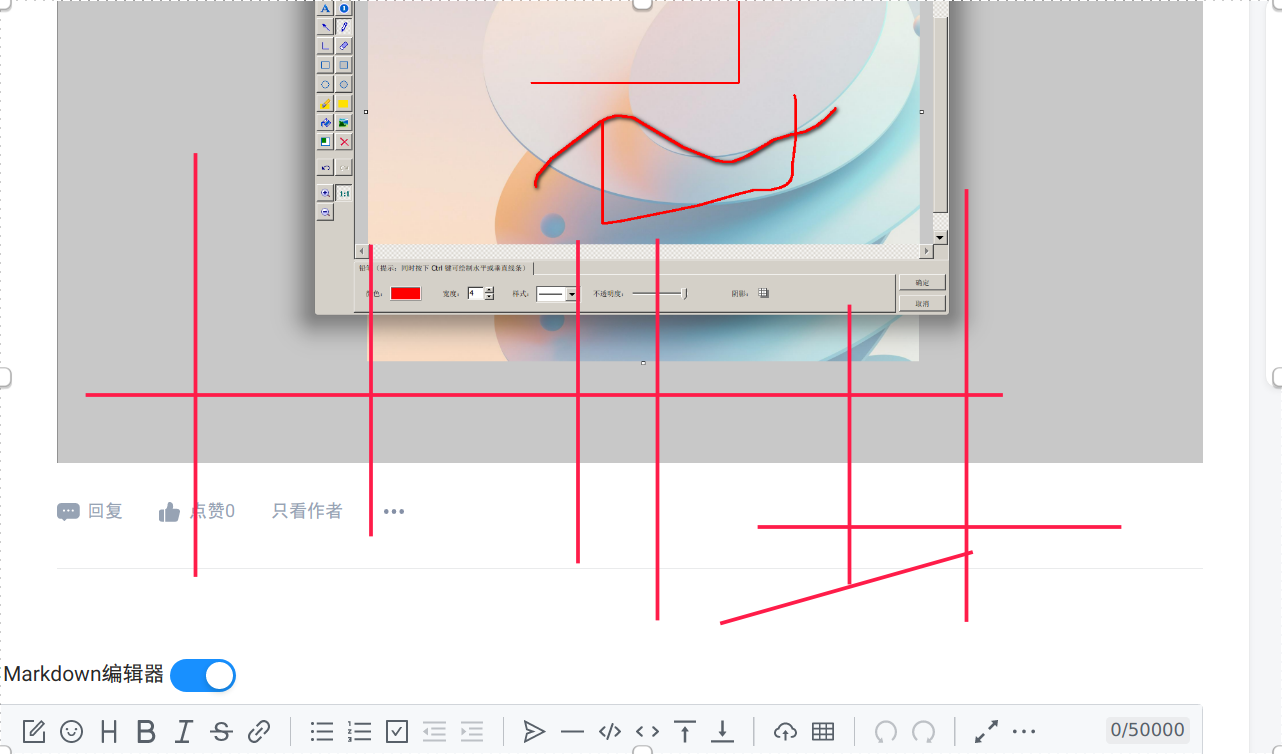Click the 1:1 actual size button in the embedded dialog
Image resolution: width=1282 pixels, height=754 pixels.
(344, 193)
